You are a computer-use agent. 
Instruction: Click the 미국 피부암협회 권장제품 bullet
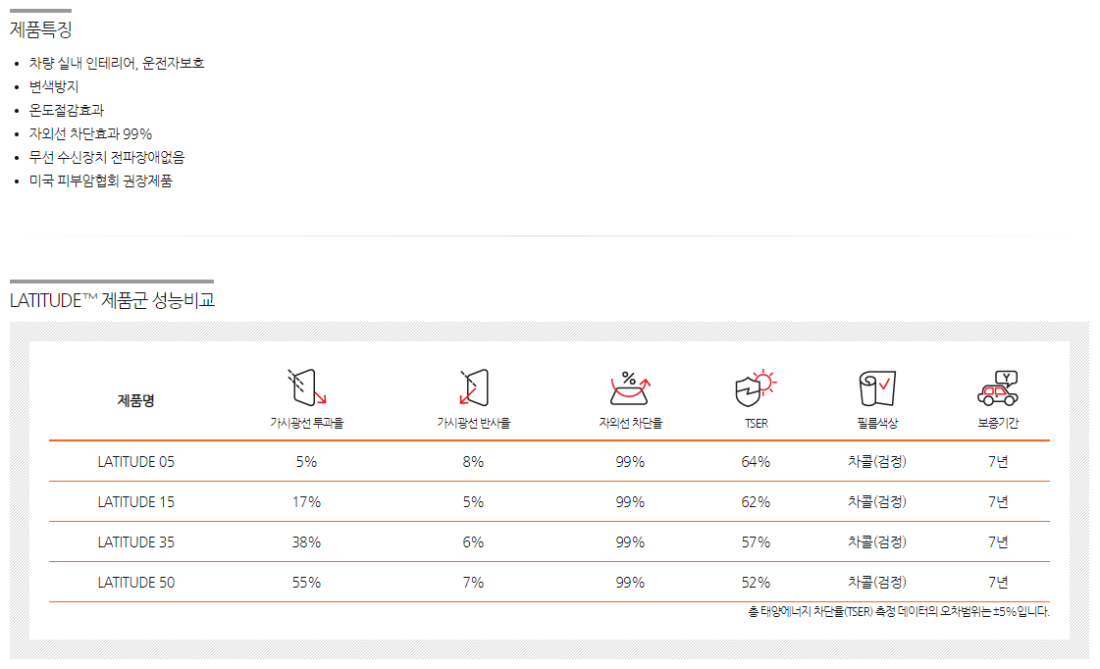pos(100,181)
